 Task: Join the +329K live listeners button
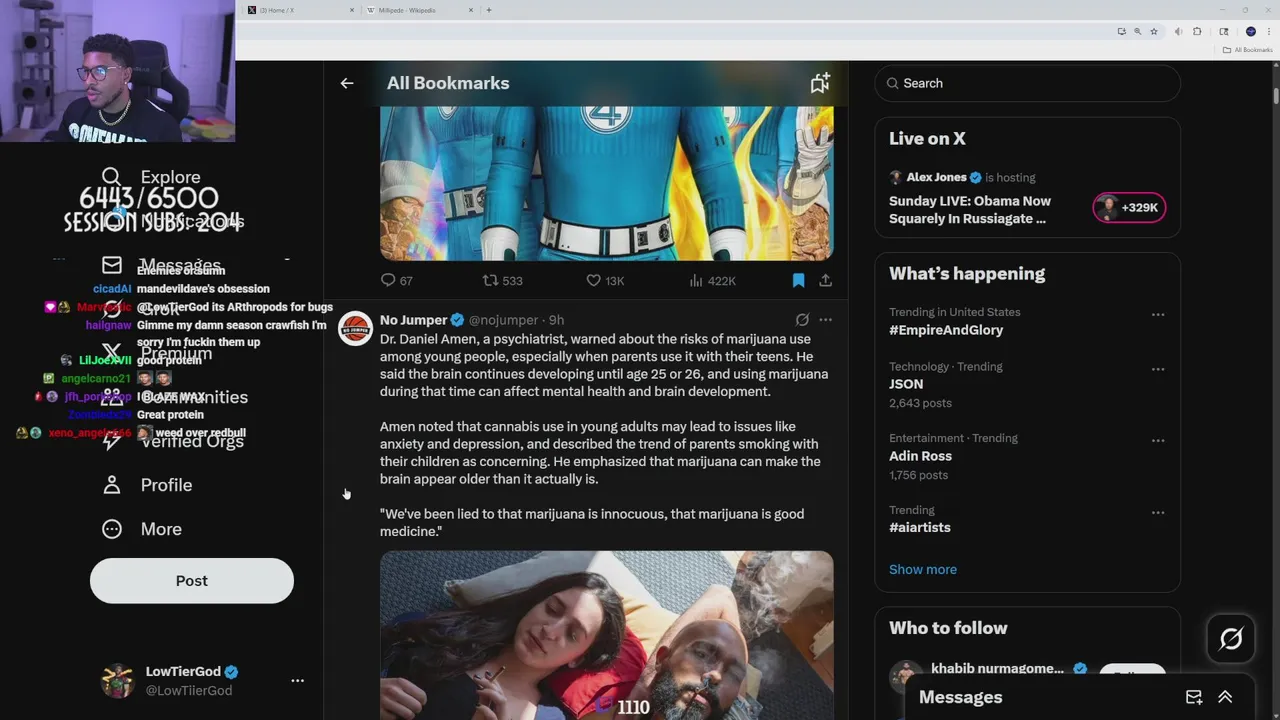point(1129,207)
